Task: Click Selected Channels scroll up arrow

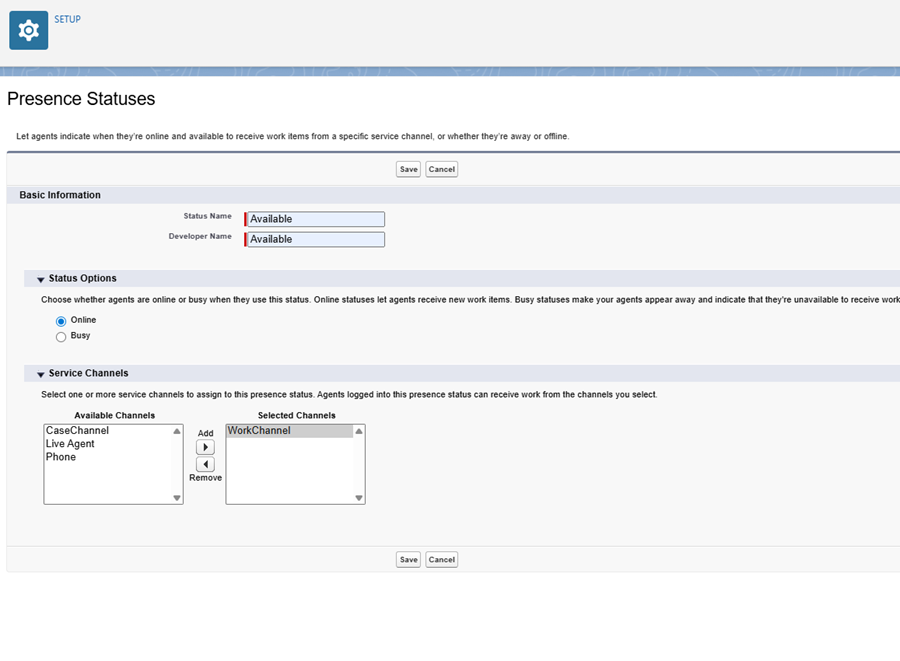Action: [359, 431]
